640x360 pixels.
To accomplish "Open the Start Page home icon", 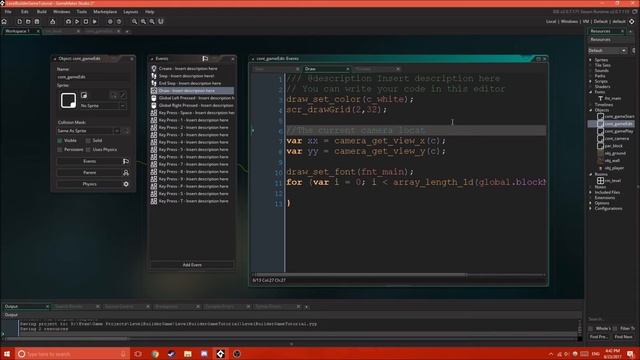I will coord(4,22).
